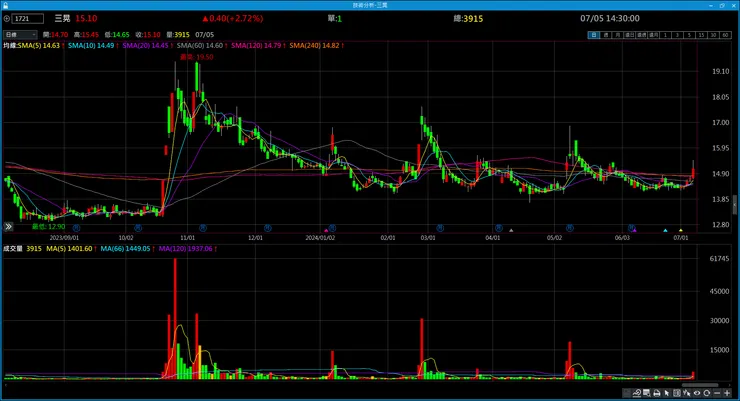The image size is (740, 401).
Task: Open the 日線 chart type dropdown
Action: 20,34
